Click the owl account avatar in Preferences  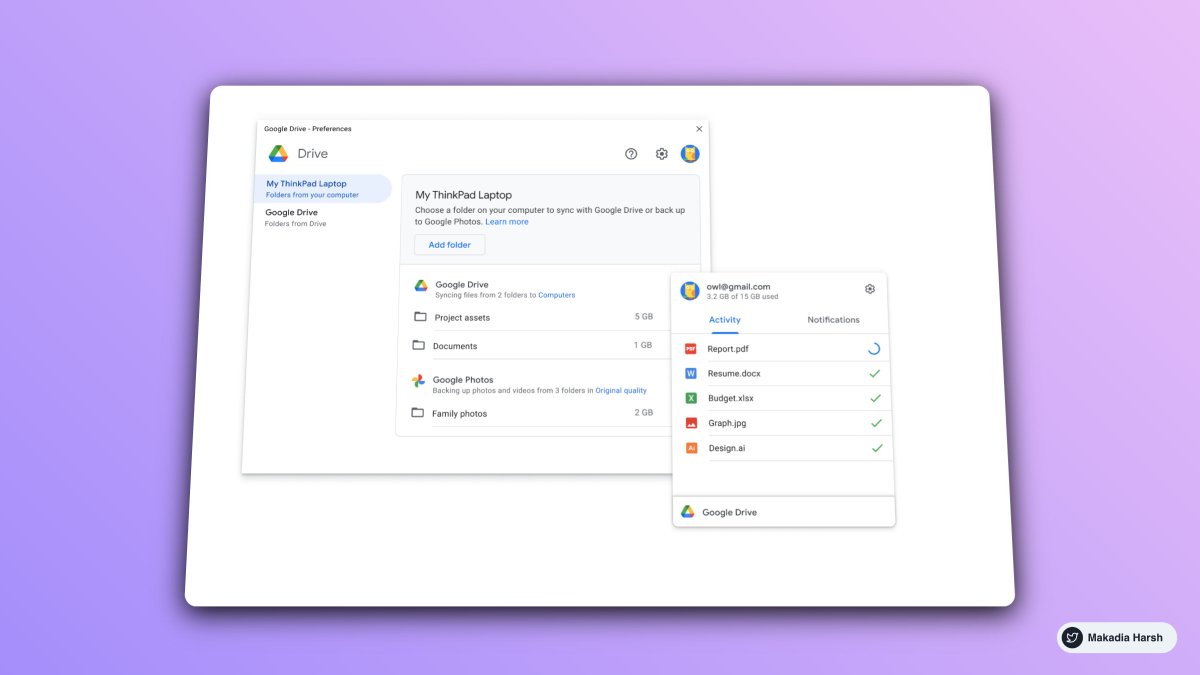(x=689, y=153)
